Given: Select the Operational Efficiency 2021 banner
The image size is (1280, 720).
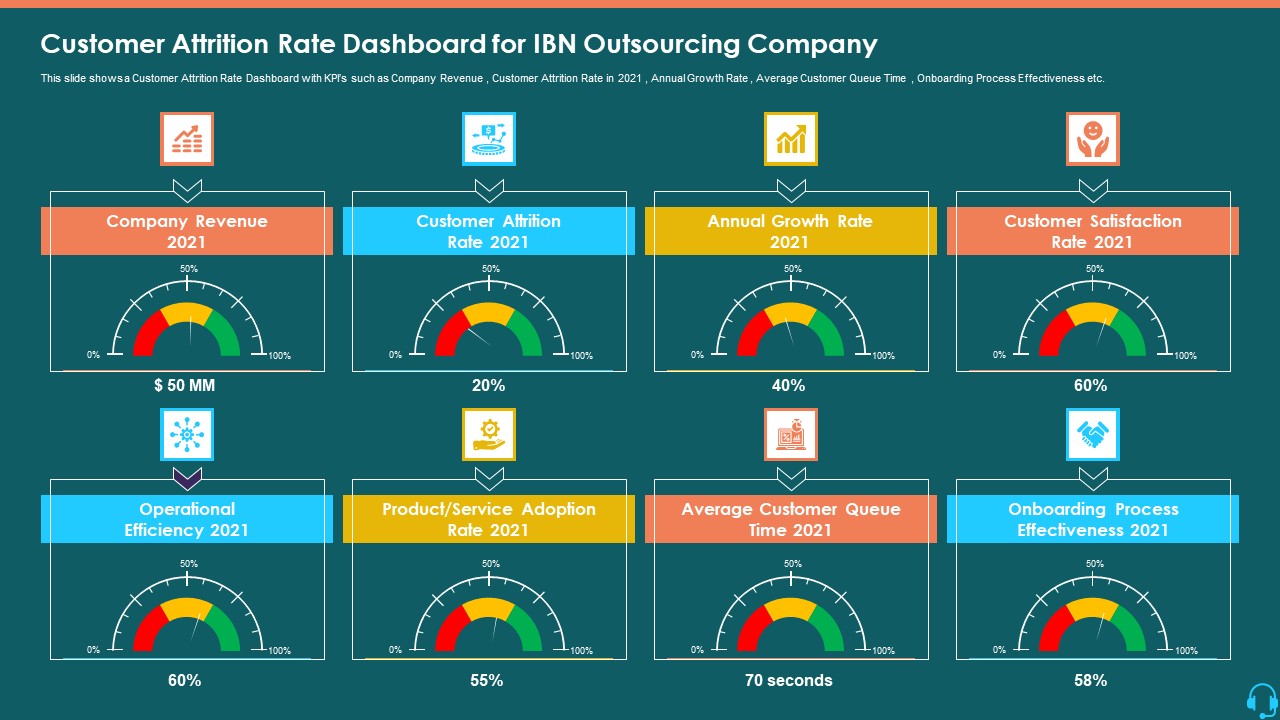Looking at the screenshot, I should [187, 519].
